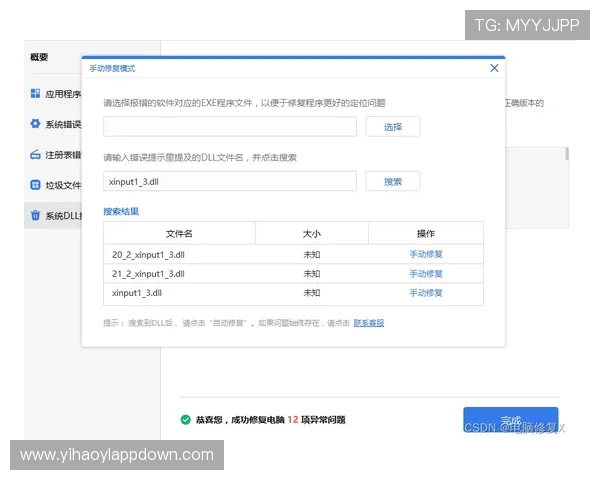Image resolution: width=600 pixels, height=480 pixels.
Task: Click the background panel scrollbar
Action: (567, 153)
